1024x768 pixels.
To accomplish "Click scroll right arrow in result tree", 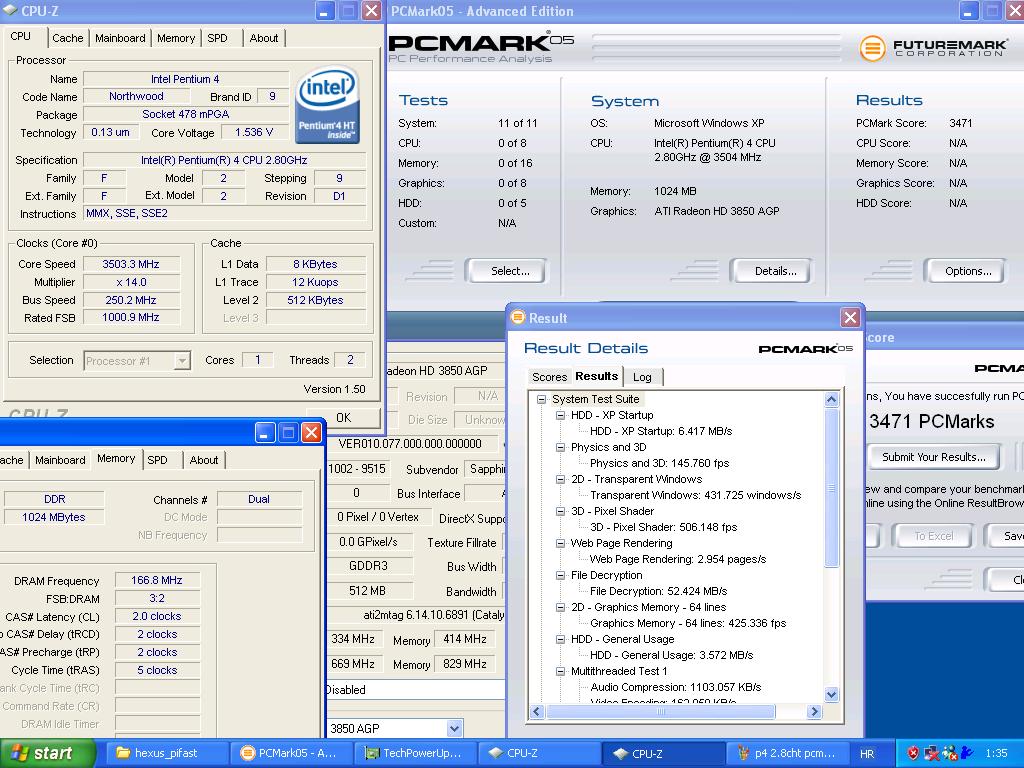I will pyautogui.click(x=814, y=712).
